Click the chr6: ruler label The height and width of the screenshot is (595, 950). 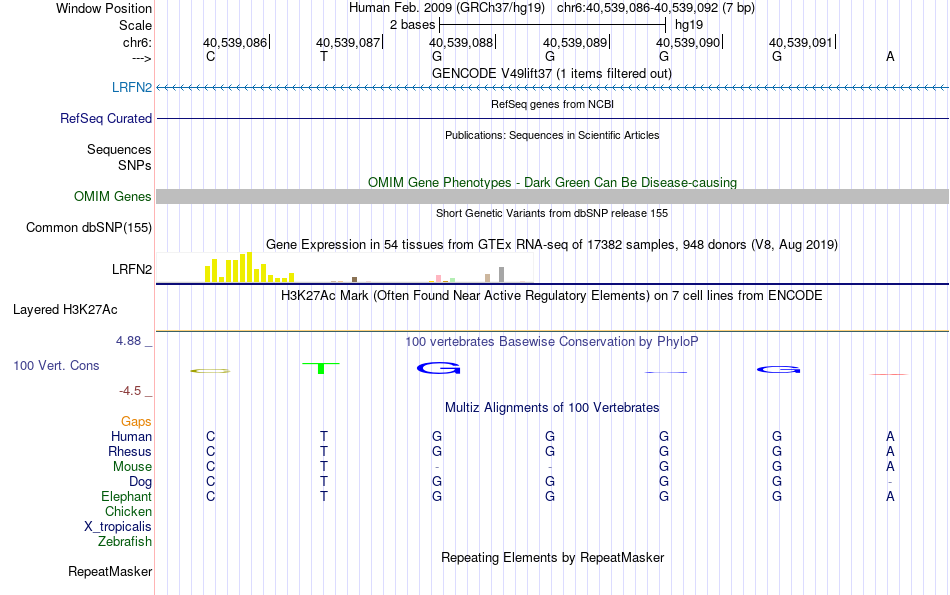[x=137, y=42]
